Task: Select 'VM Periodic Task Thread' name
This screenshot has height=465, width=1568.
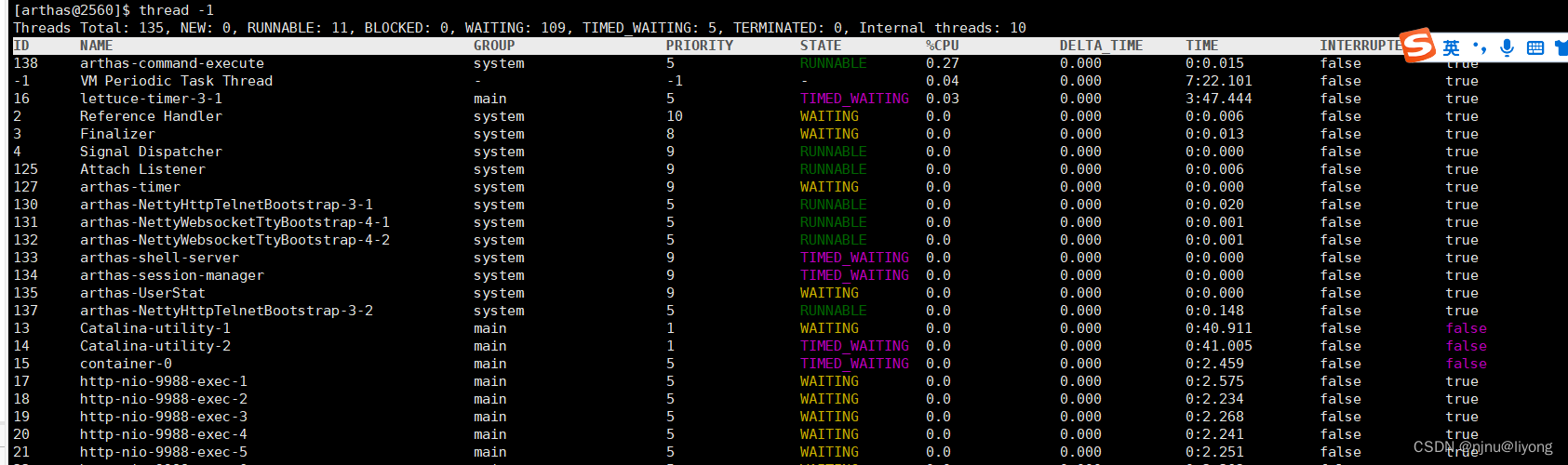Action: (177, 81)
